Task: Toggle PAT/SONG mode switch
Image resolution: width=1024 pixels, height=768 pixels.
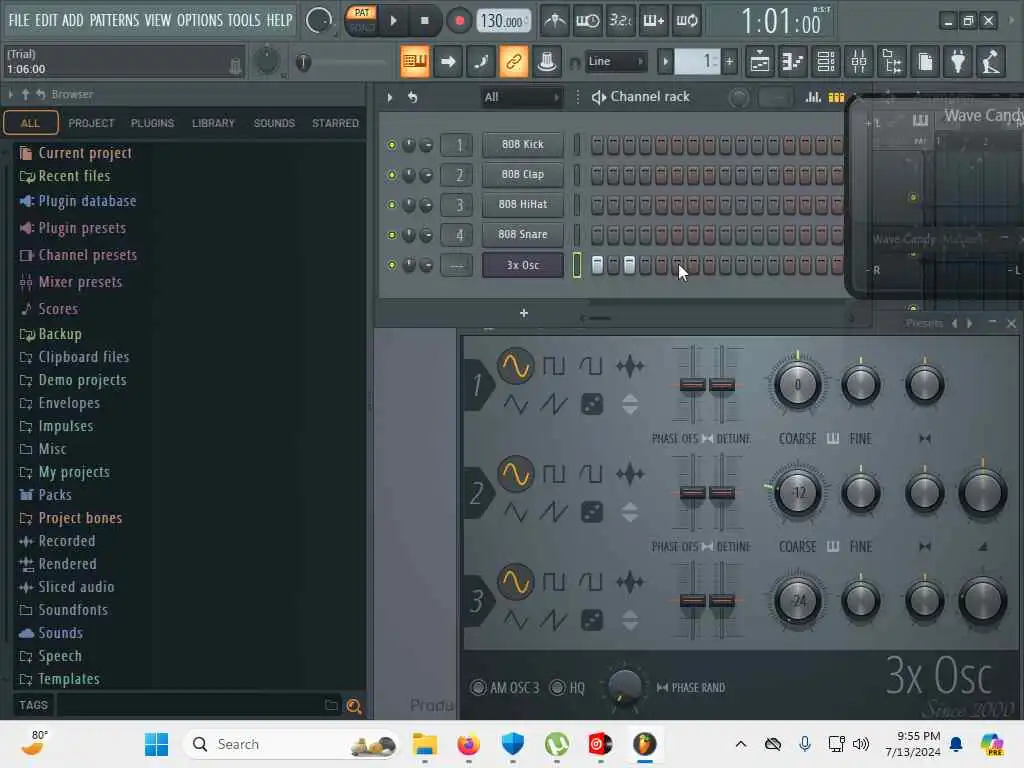Action: click(361, 20)
